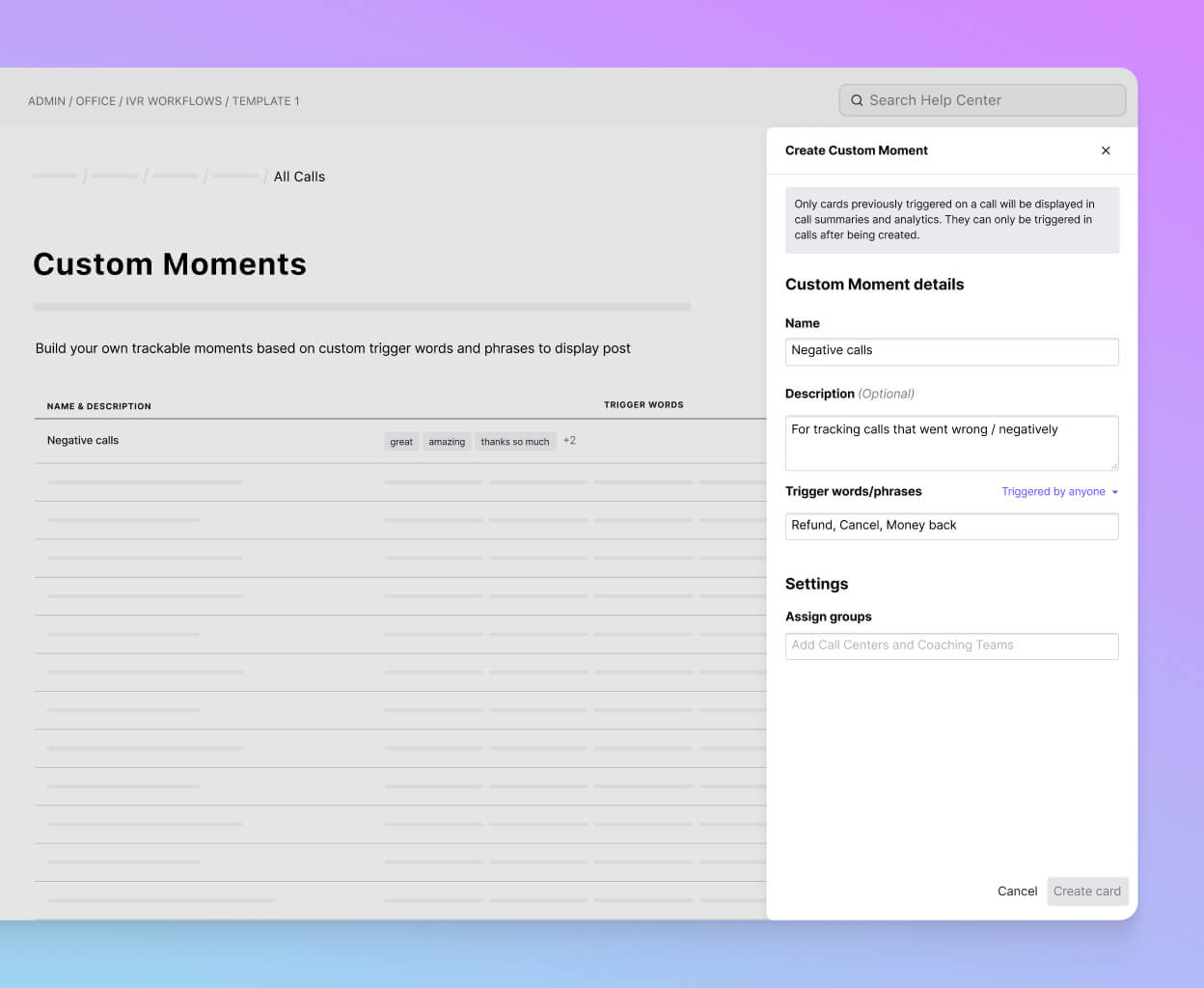The image size is (1204, 988).
Task: Expand the +2 hidden trigger words
Action: pyautogui.click(x=569, y=440)
